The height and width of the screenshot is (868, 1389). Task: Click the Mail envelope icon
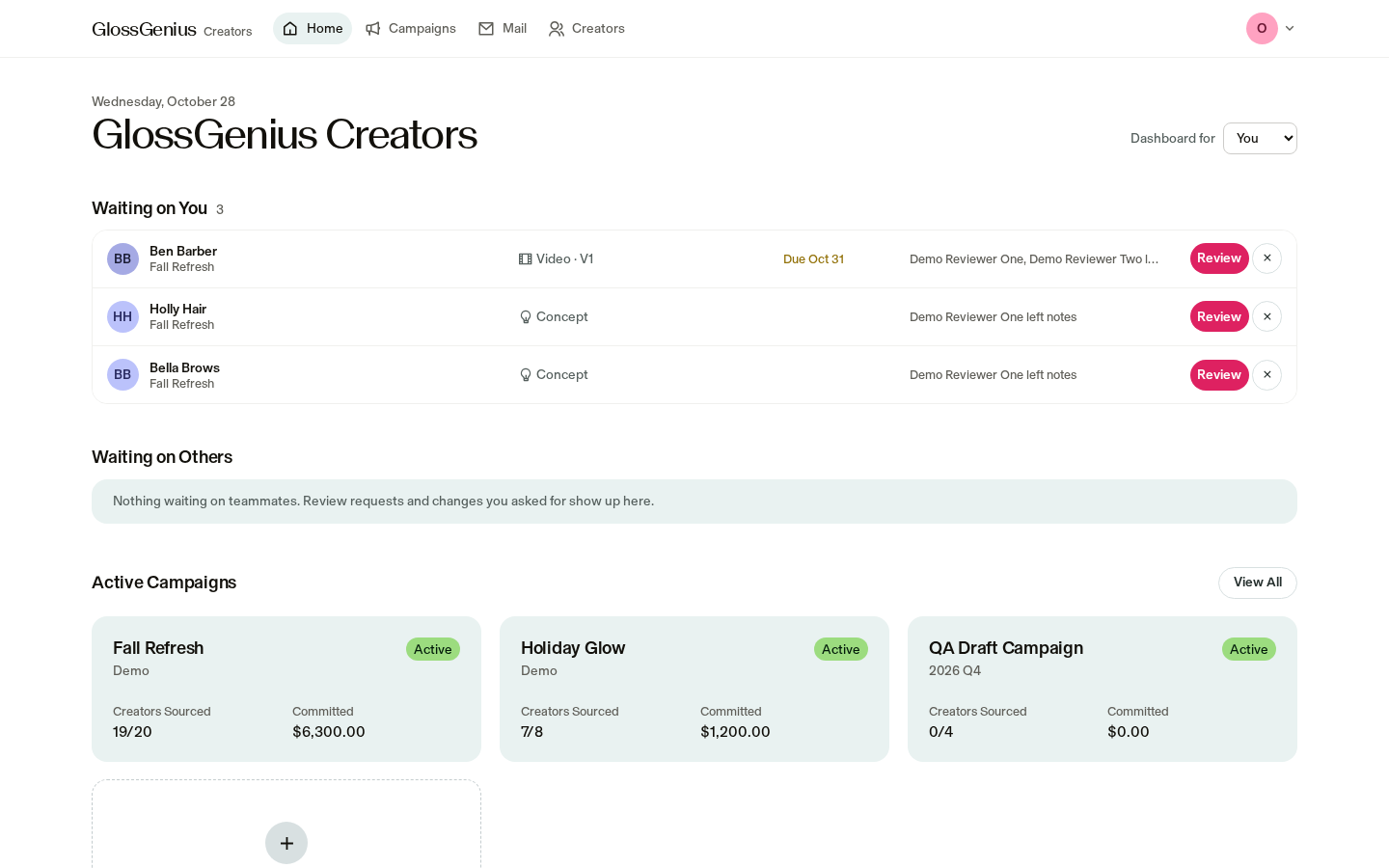[486, 29]
